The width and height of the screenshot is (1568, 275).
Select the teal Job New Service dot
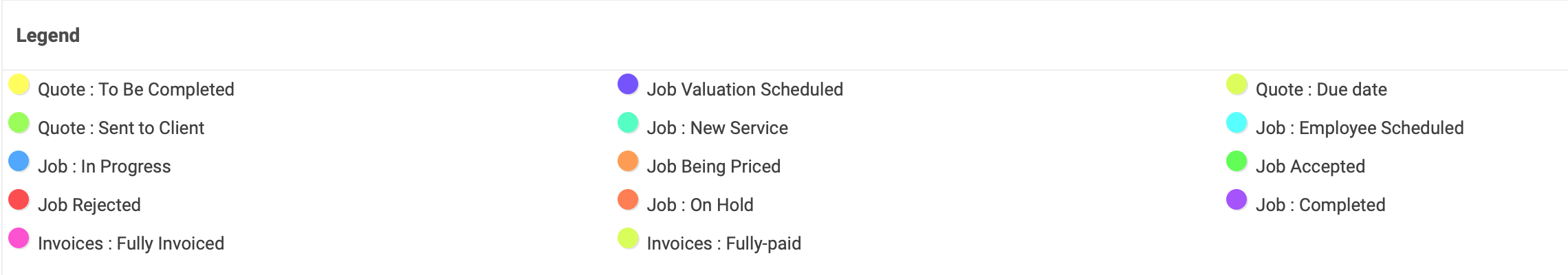[x=628, y=123]
